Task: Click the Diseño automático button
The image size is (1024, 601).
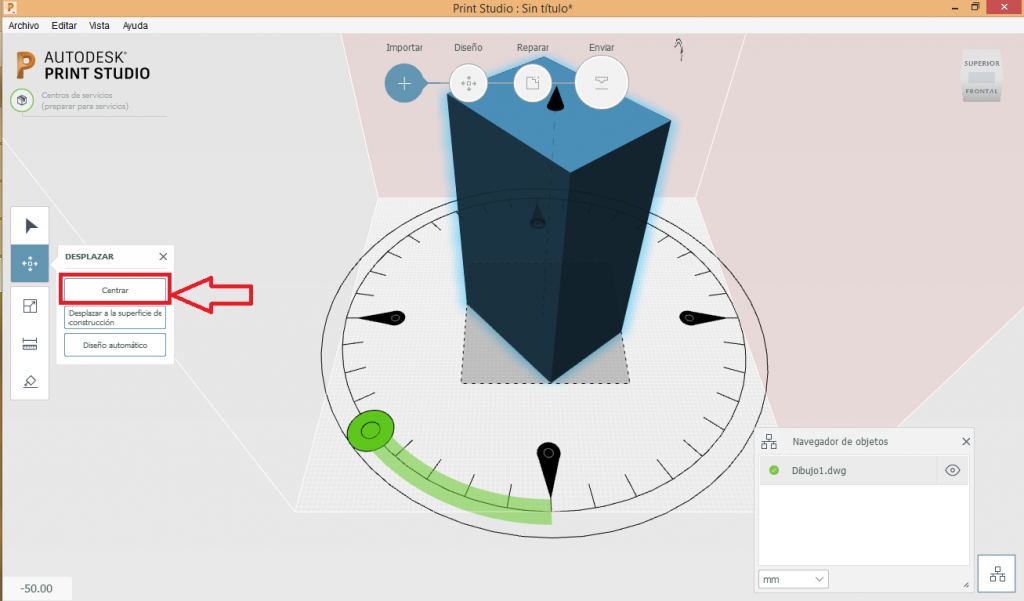Action: click(x=114, y=344)
